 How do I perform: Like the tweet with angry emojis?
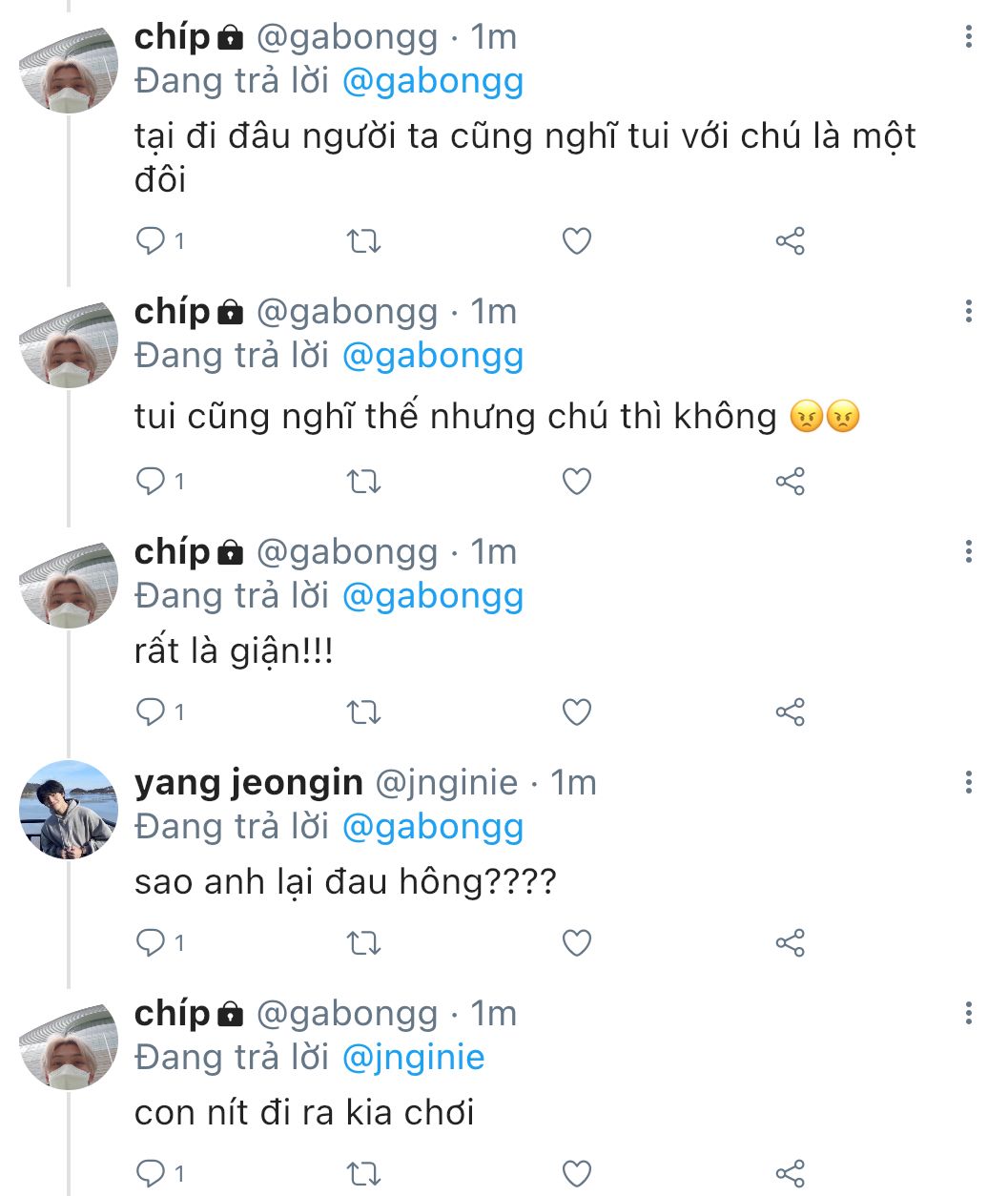[x=577, y=482]
